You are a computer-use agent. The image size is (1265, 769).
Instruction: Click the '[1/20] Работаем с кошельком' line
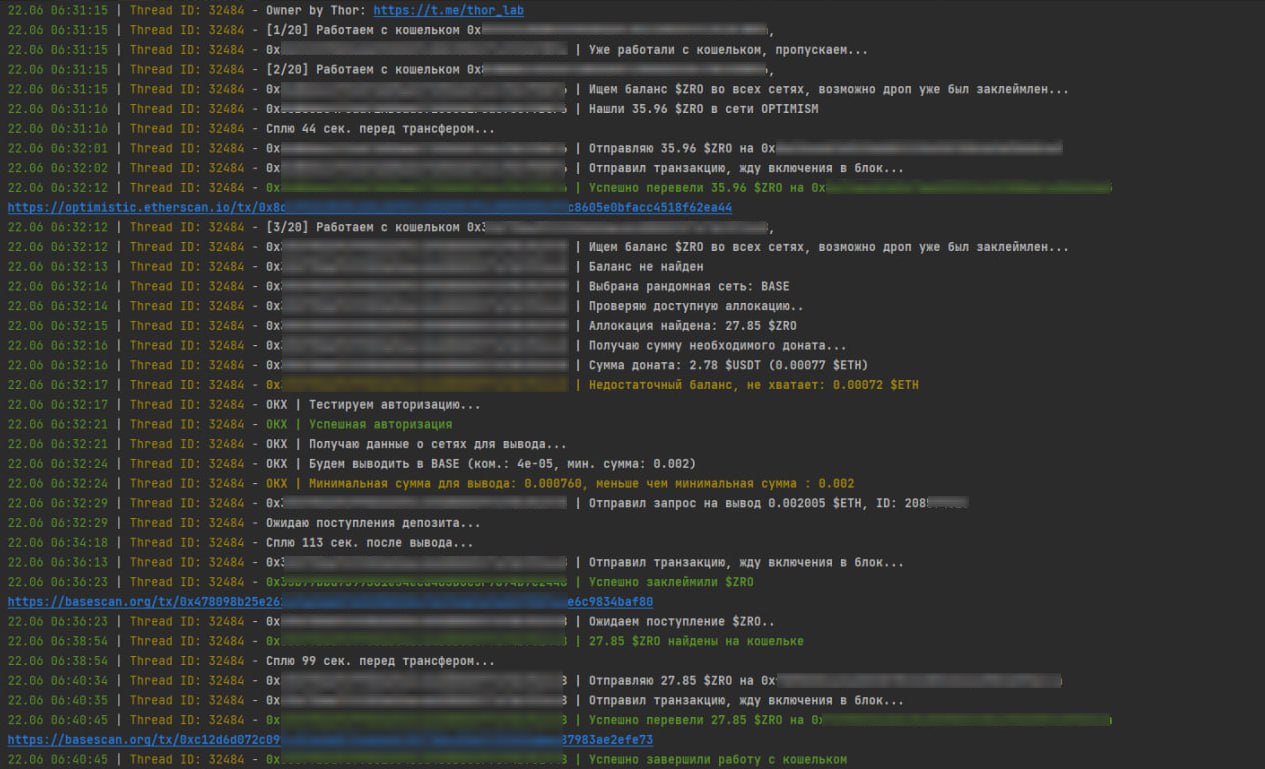coord(520,30)
